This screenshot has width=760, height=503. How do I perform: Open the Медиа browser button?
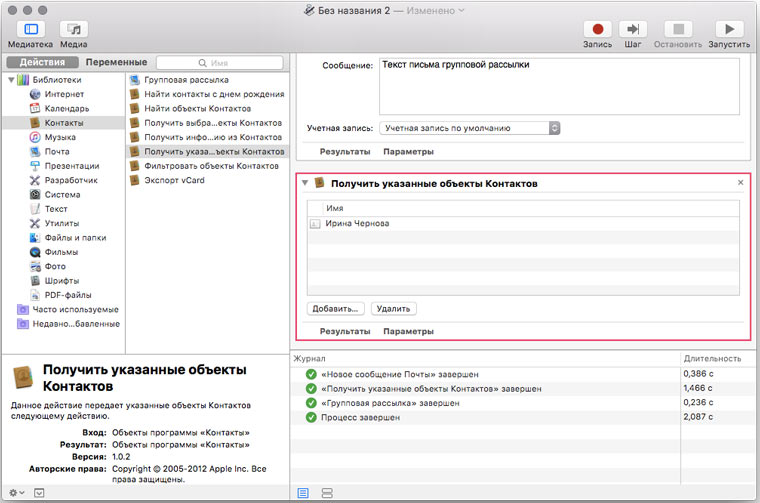(74, 29)
